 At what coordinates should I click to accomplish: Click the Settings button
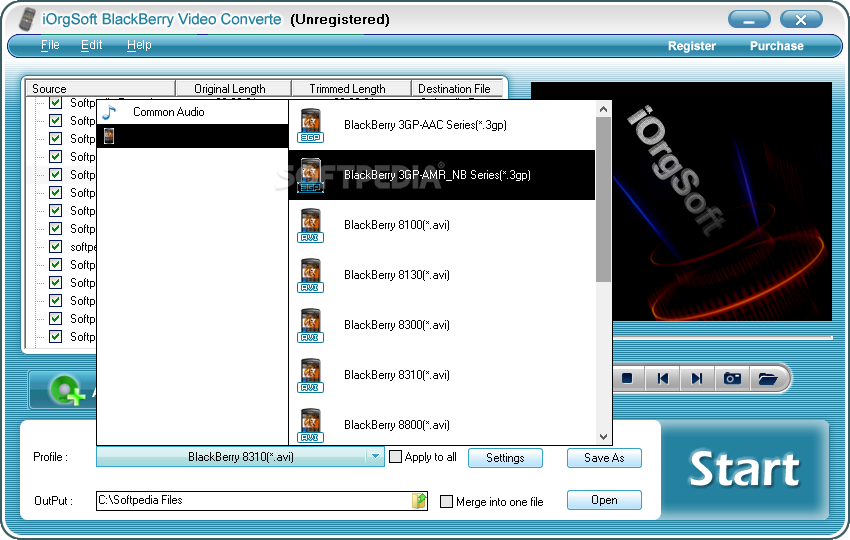pyautogui.click(x=505, y=458)
